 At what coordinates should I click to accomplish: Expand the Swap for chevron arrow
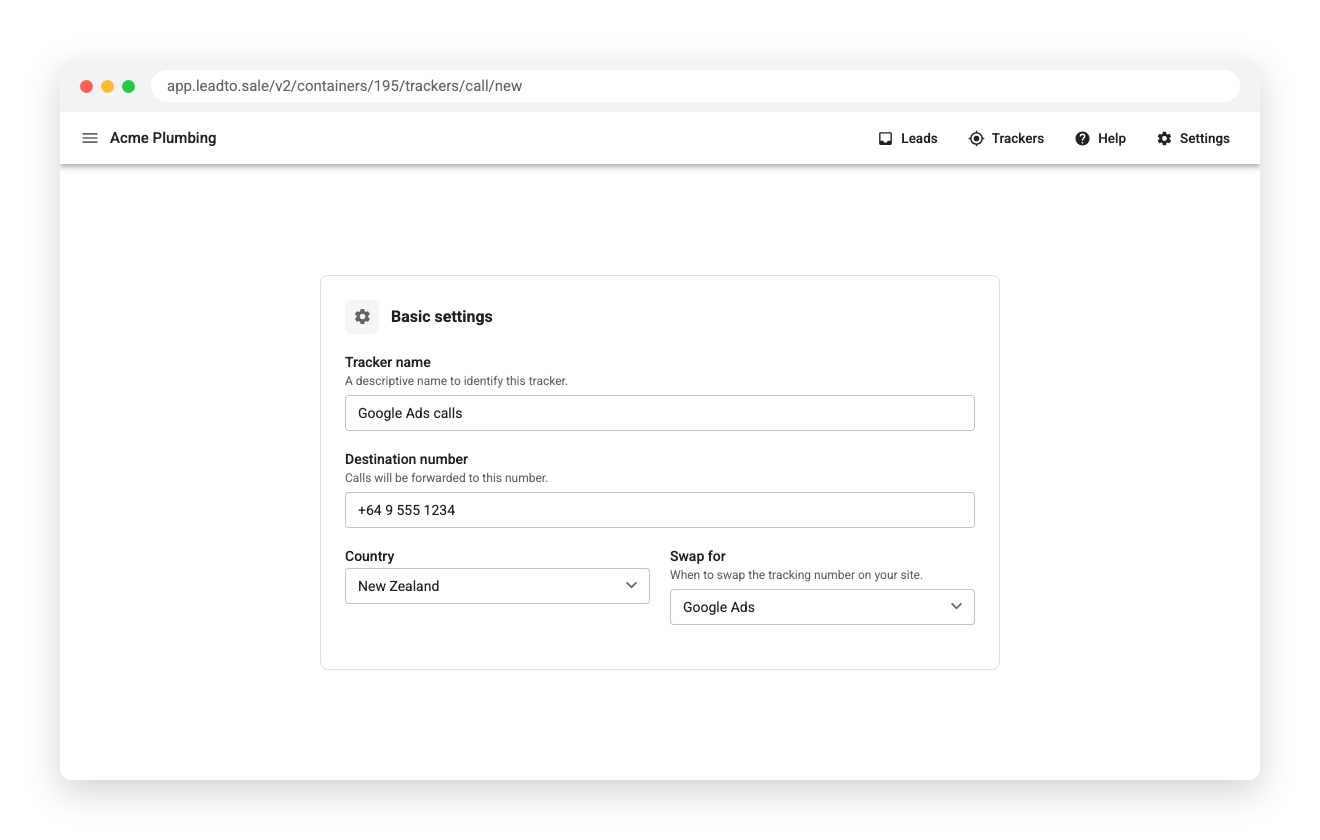(x=956, y=607)
